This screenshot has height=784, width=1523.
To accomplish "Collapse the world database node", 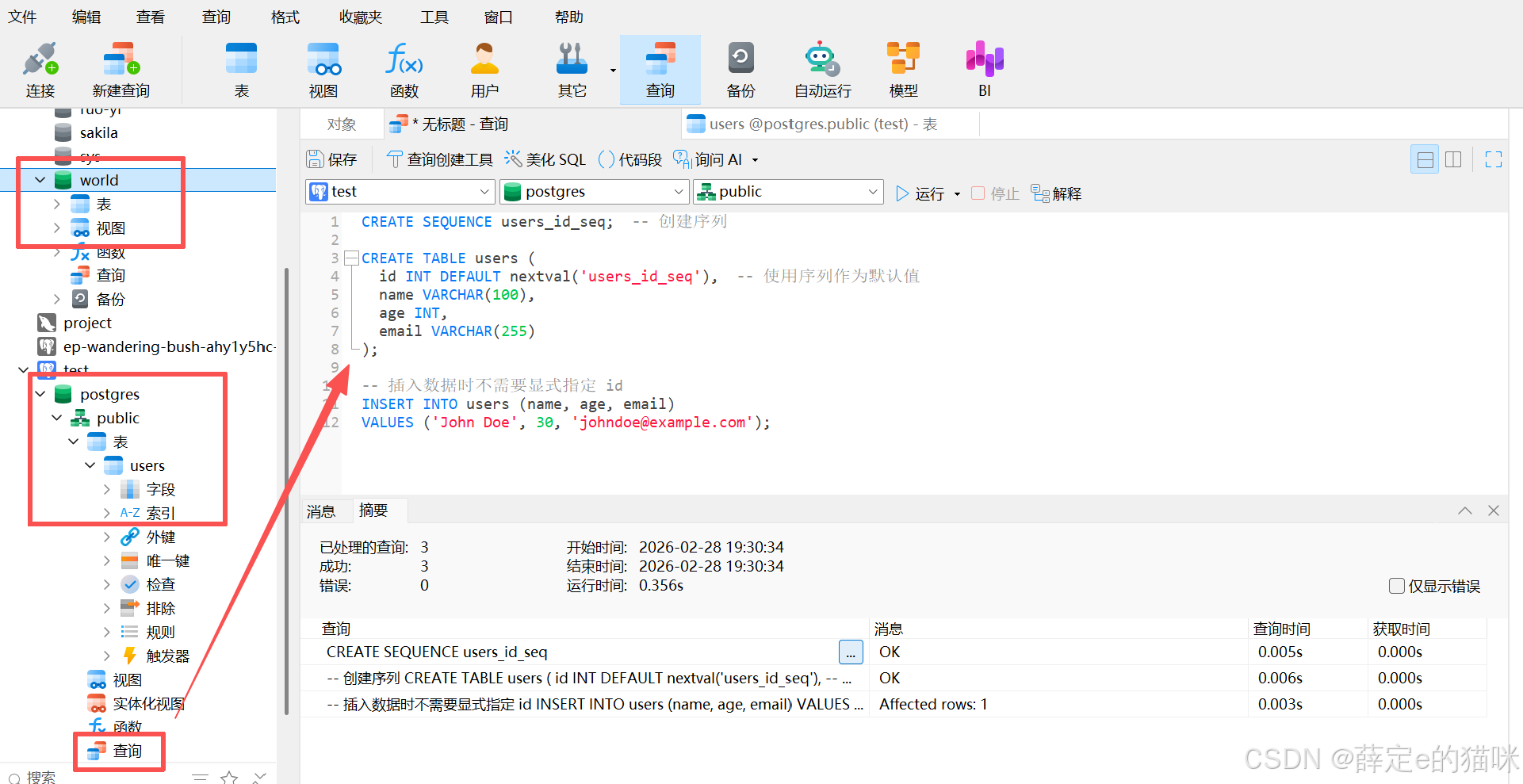I will tap(40, 180).
